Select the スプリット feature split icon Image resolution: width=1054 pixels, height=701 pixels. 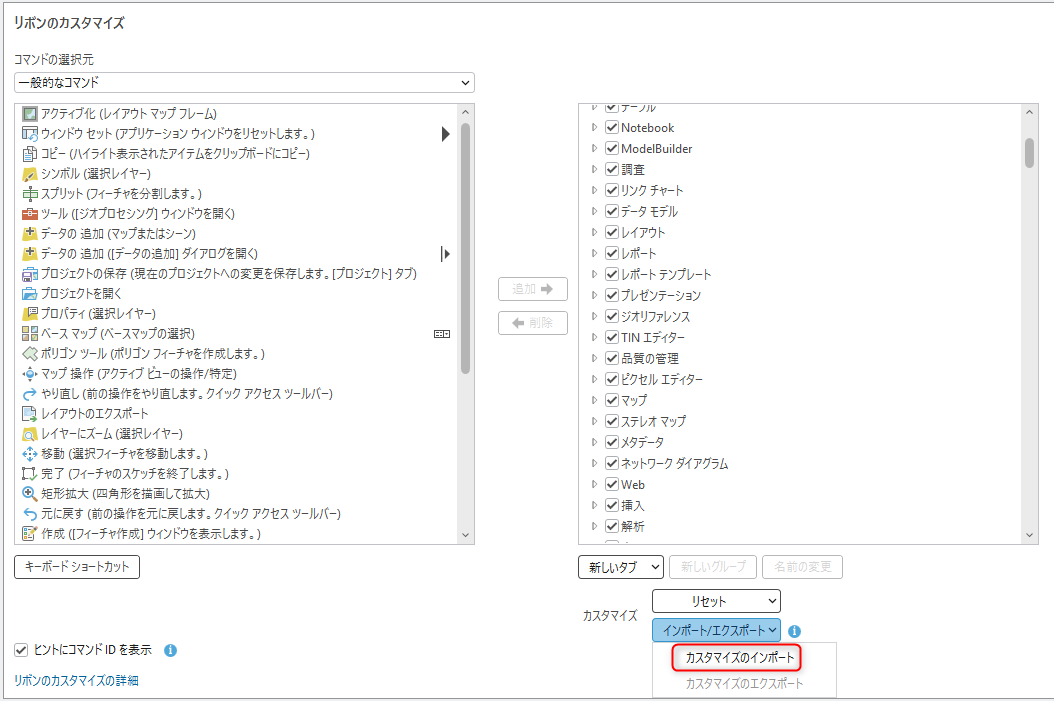(30, 194)
